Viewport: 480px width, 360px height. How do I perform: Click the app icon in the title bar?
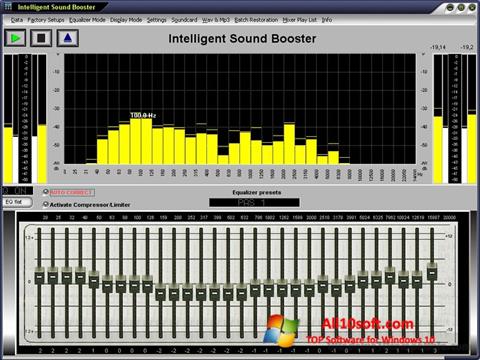click(7, 6)
